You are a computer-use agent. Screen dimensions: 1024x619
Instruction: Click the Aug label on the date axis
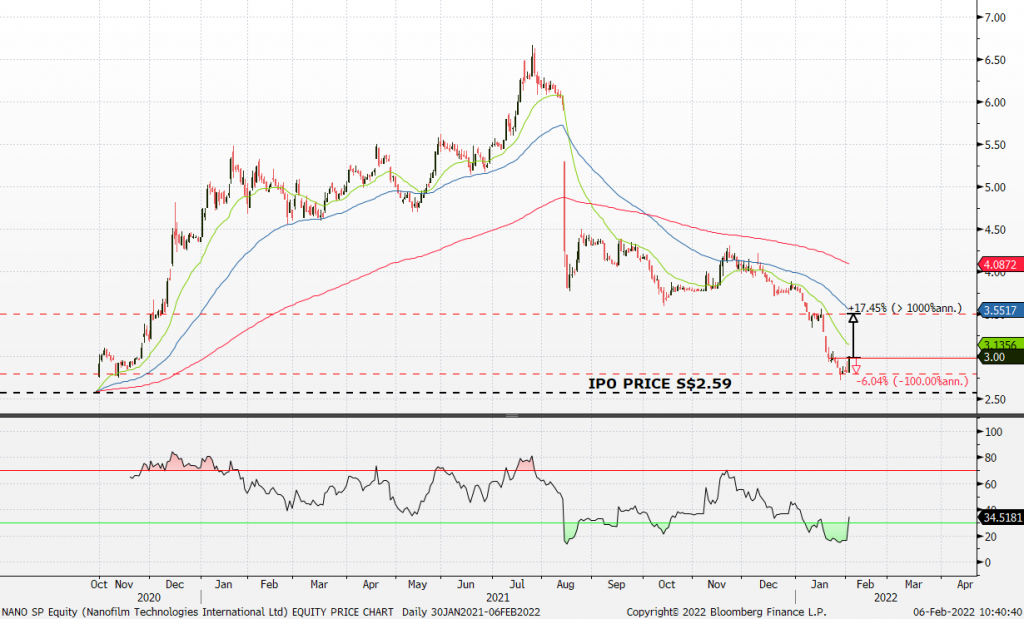pyautogui.click(x=565, y=584)
